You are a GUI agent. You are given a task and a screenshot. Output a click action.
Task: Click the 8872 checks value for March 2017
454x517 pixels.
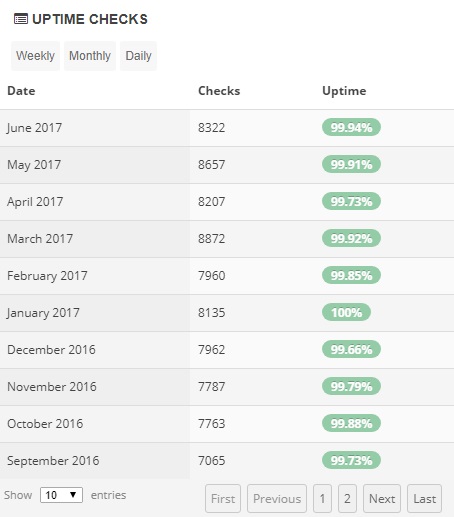point(212,239)
